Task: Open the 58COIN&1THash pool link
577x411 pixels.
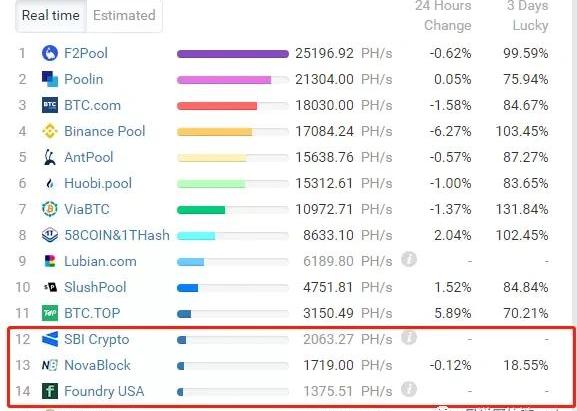Action: pyautogui.click(x=117, y=235)
